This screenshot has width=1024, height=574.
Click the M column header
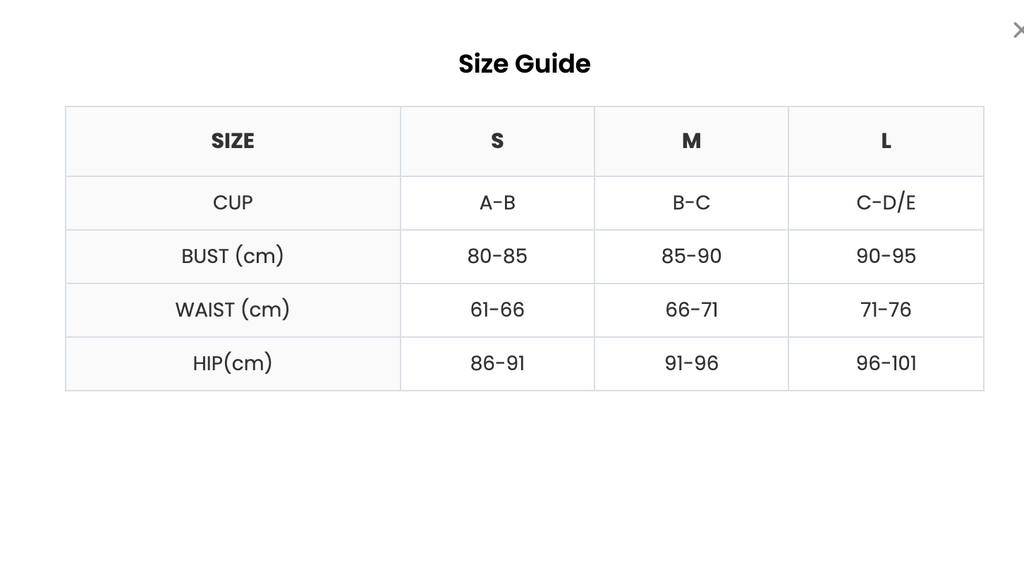691,141
